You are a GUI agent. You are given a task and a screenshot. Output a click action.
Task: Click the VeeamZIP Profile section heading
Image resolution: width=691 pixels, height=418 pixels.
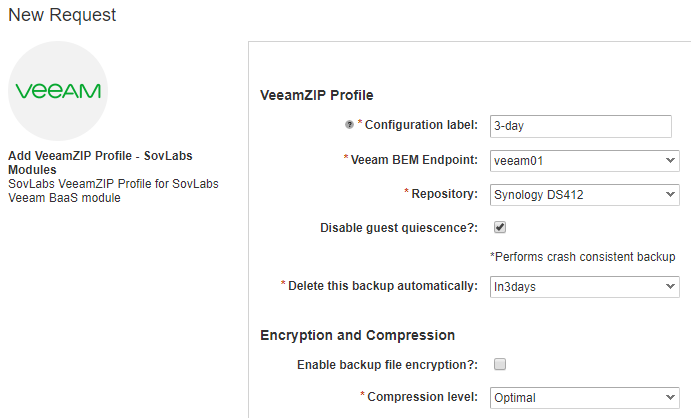point(316,95)
